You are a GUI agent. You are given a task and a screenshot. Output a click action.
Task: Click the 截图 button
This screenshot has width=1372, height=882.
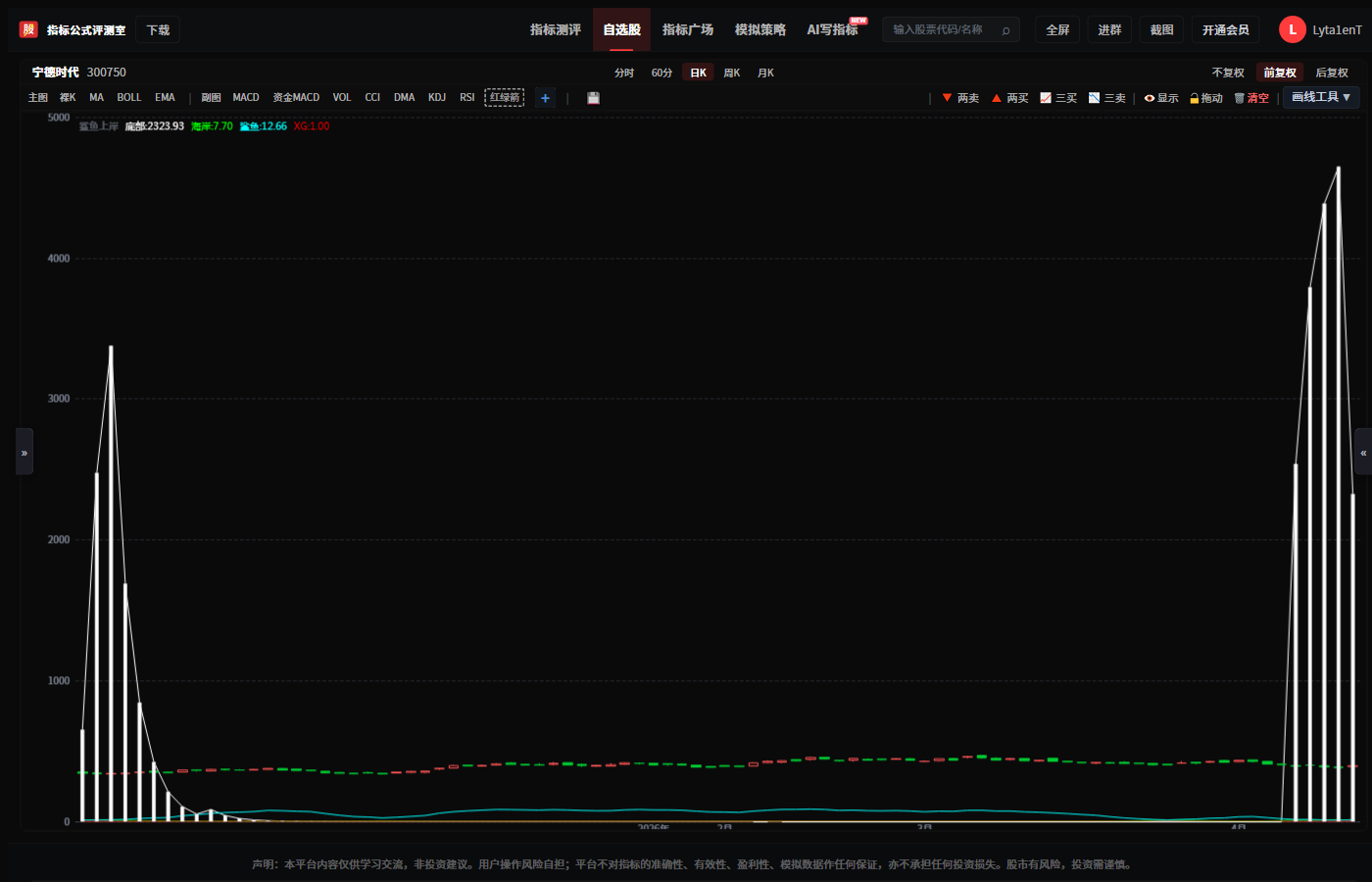(1161, 30)
